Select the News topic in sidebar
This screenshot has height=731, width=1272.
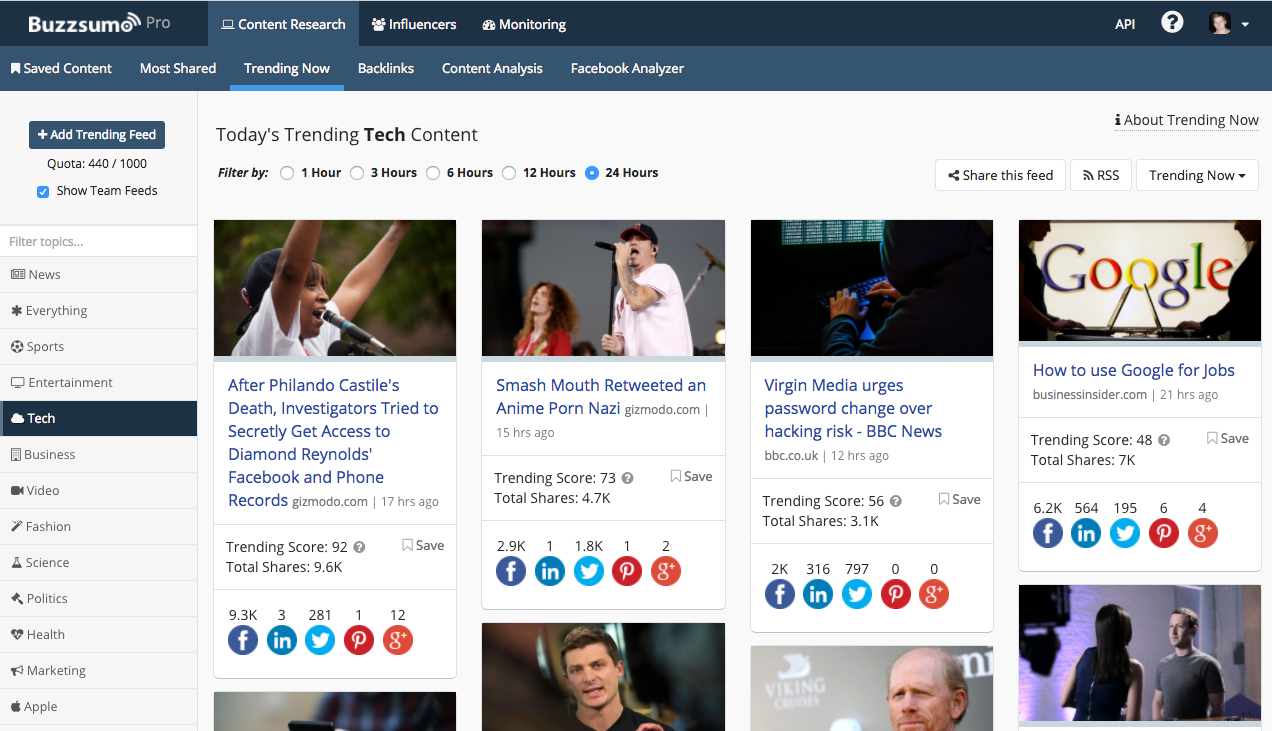pos(98,275)
